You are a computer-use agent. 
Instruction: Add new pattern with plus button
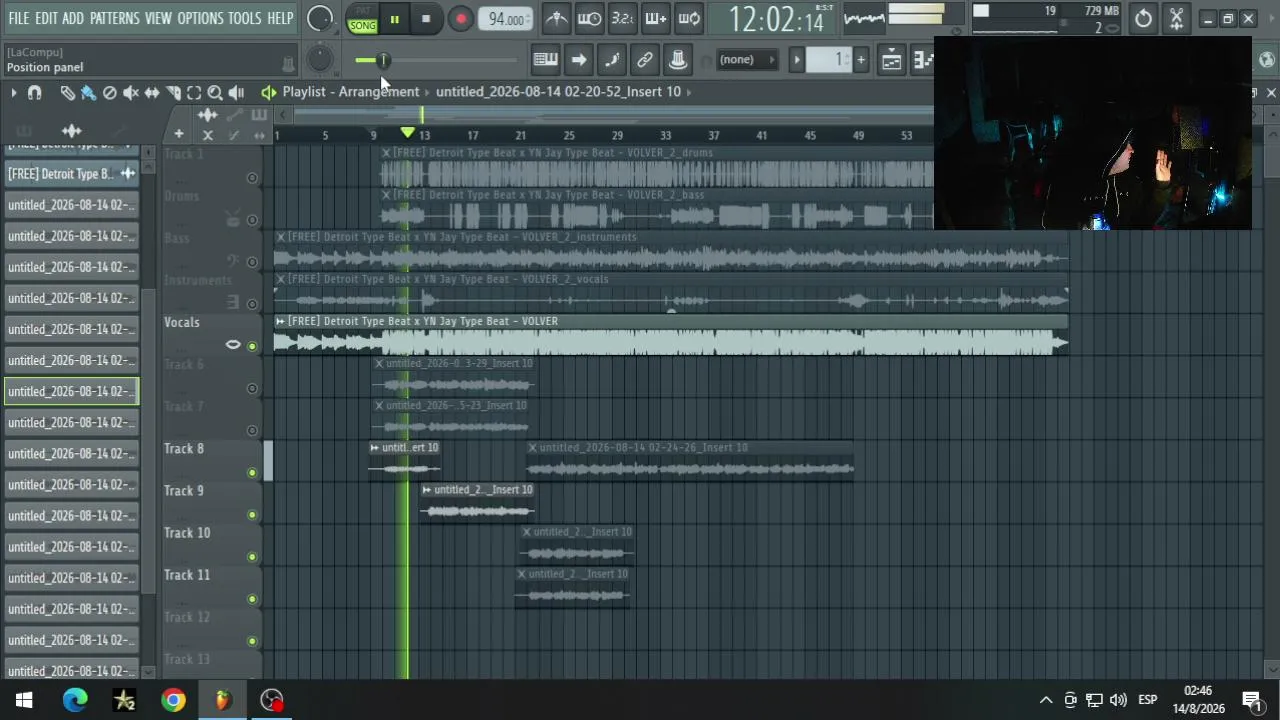point(861,60)
